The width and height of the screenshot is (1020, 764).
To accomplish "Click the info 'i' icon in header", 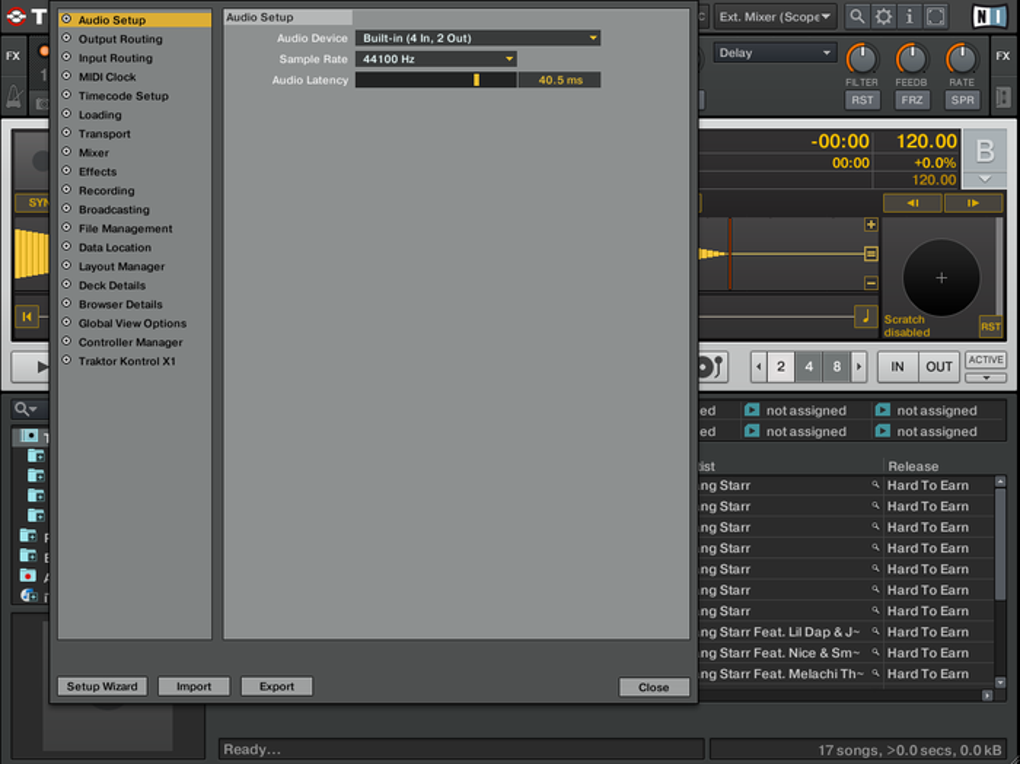I will tap(909, 16).
